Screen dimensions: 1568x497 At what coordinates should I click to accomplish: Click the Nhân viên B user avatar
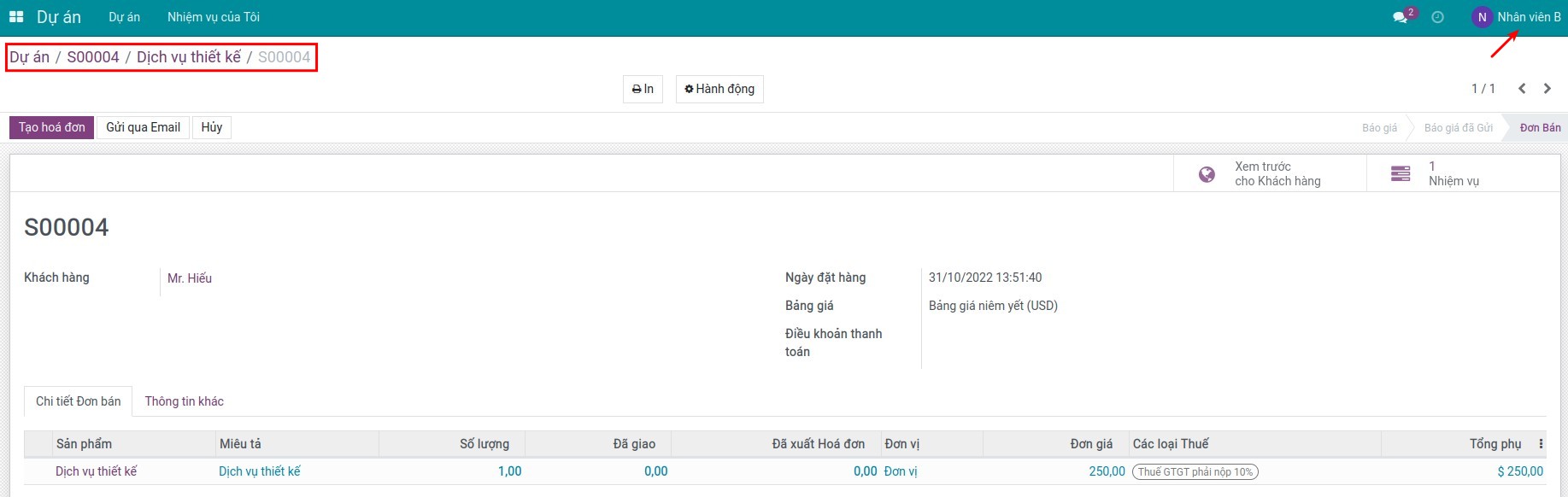[1482, 17]
